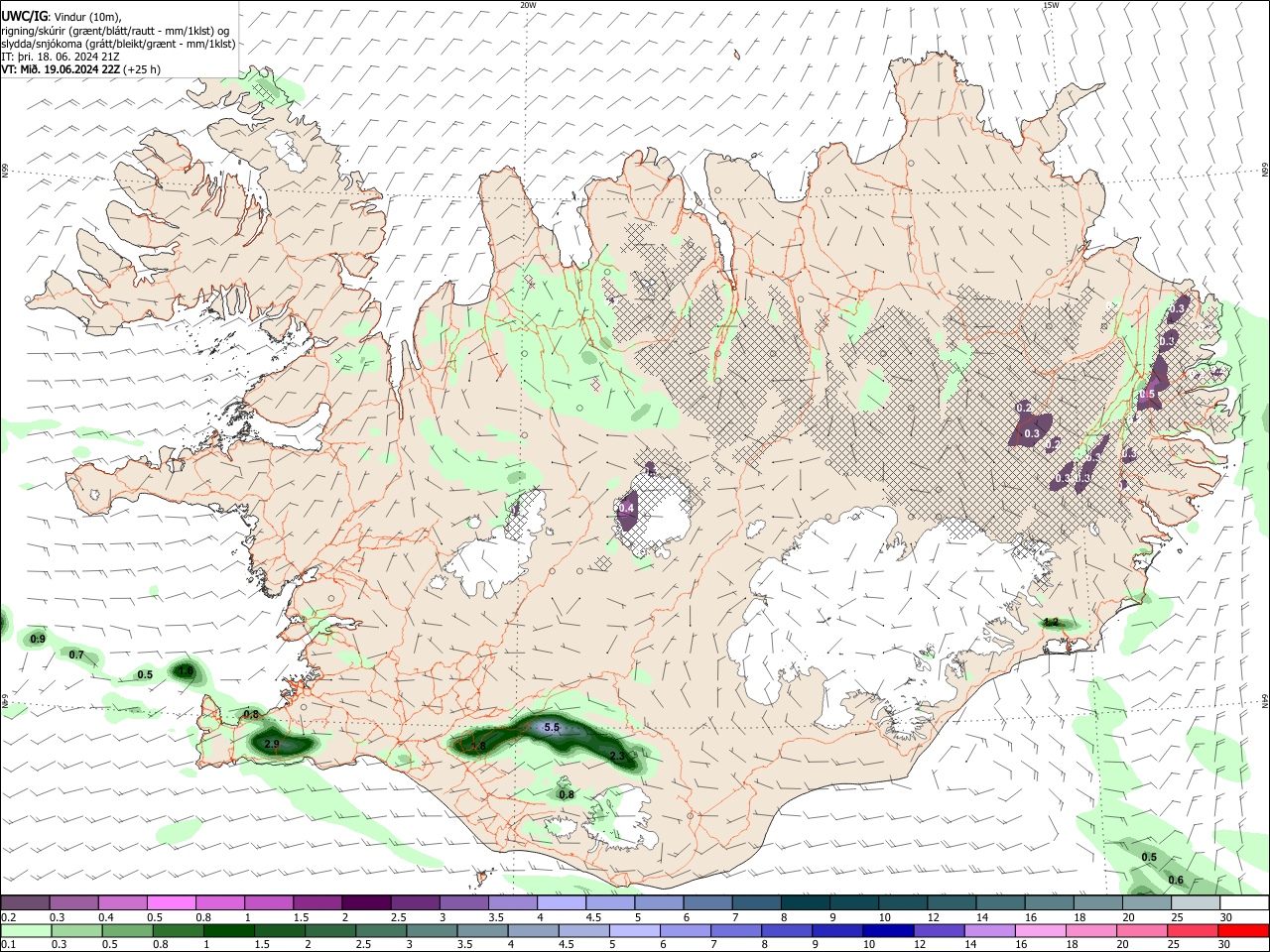Click the 15W longitude label
The image size is (1270, 952).
point(1051,5)
